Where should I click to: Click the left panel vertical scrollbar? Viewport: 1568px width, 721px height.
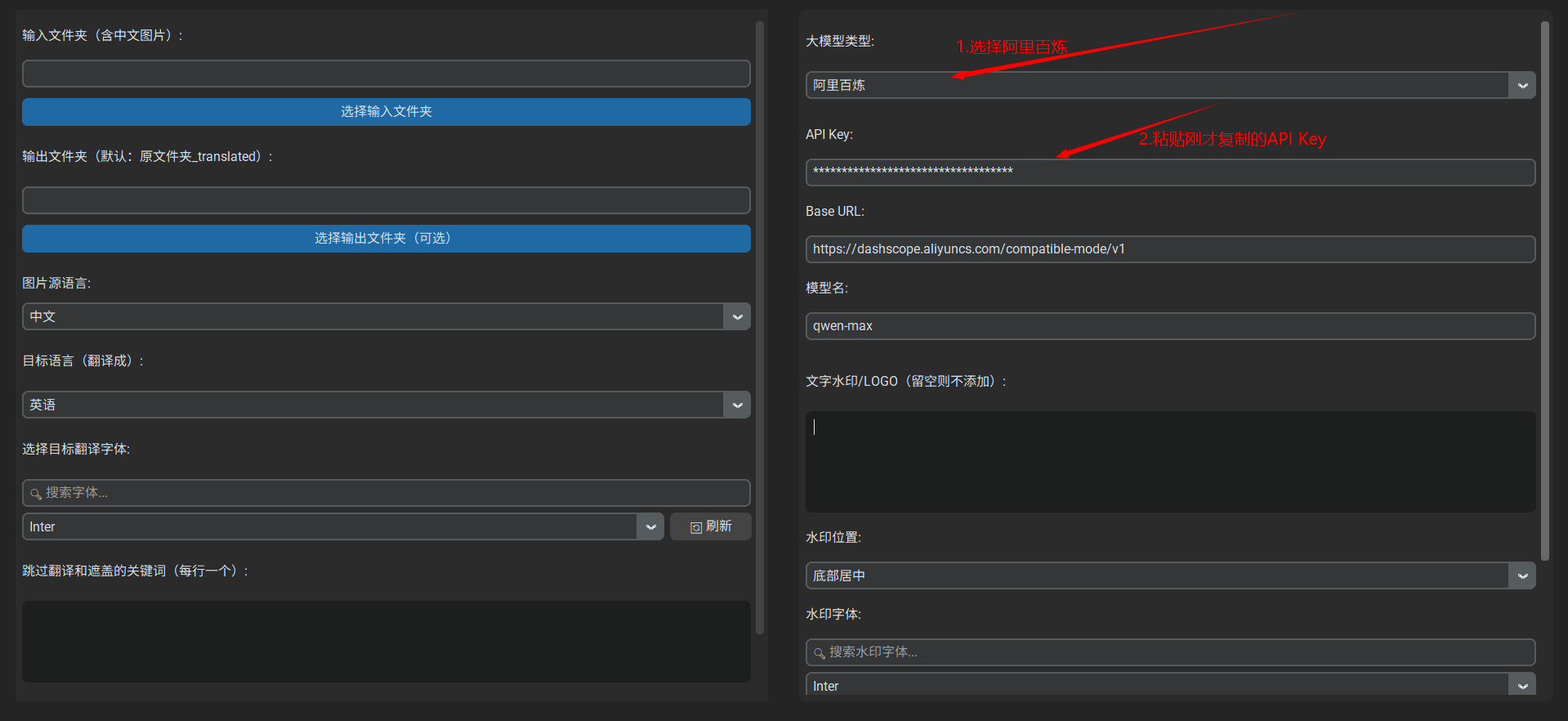pos(760,327)
